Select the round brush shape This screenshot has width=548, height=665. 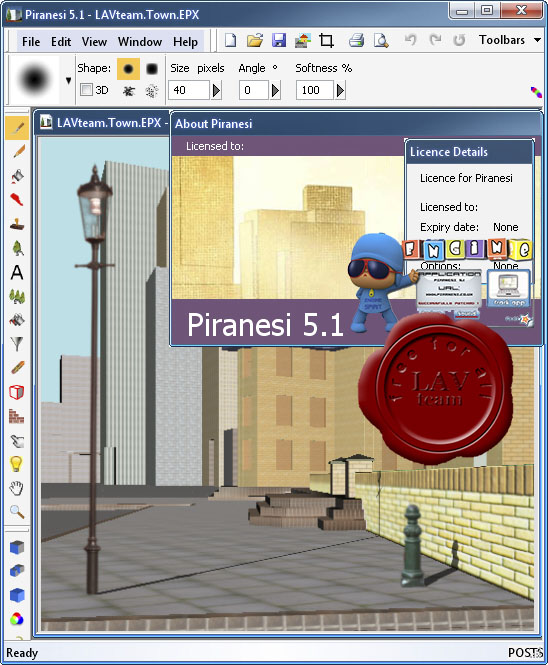(128, 69)
